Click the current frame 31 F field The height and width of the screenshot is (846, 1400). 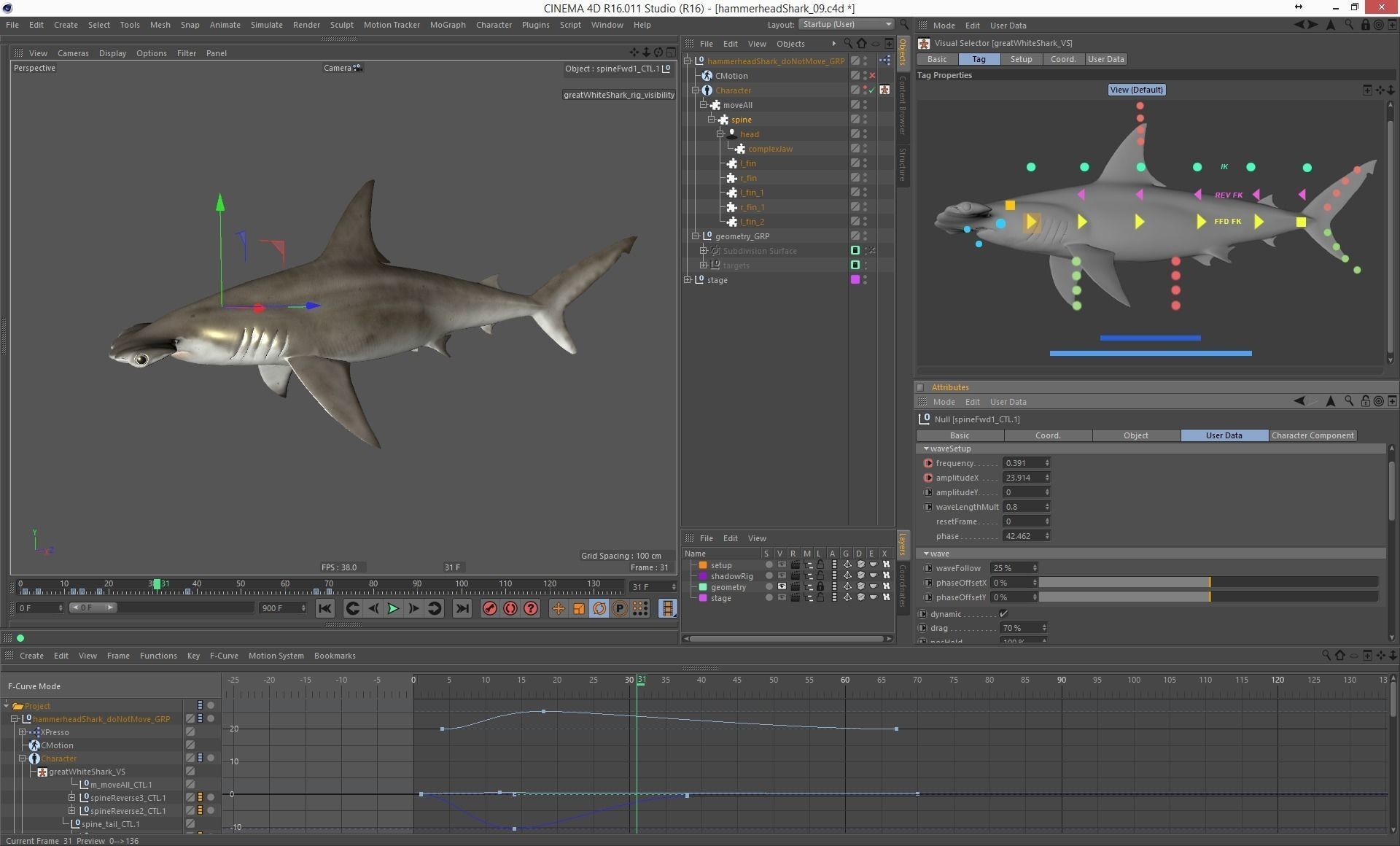pos(653,587)
